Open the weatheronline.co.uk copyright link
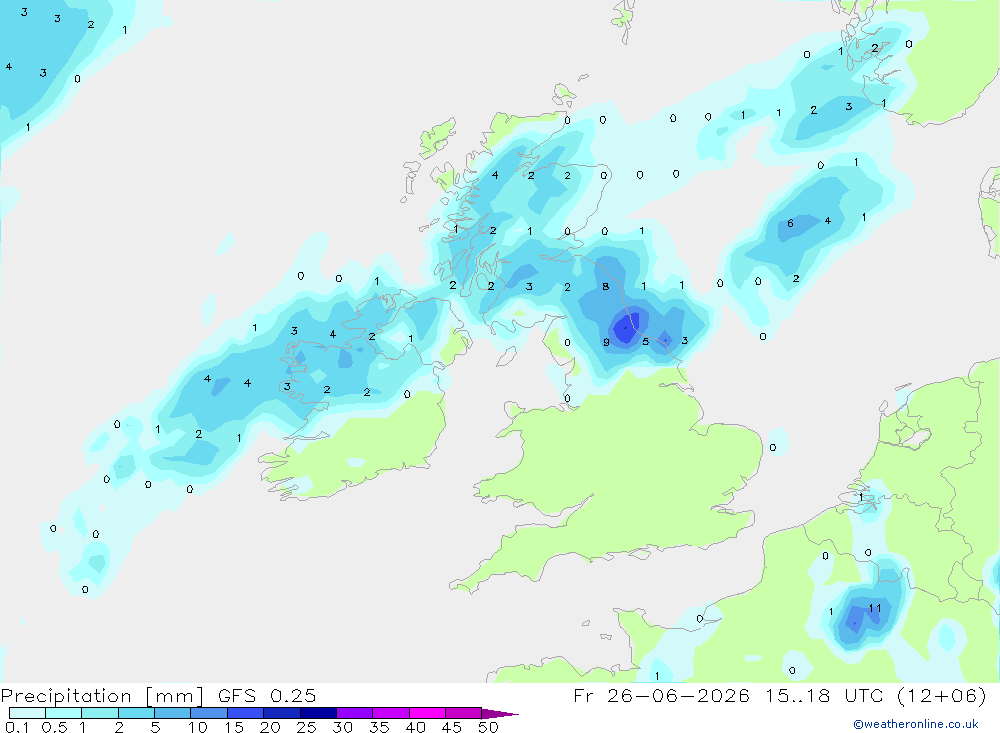This screenshot has height=733, width=1000. coord(916,724)
